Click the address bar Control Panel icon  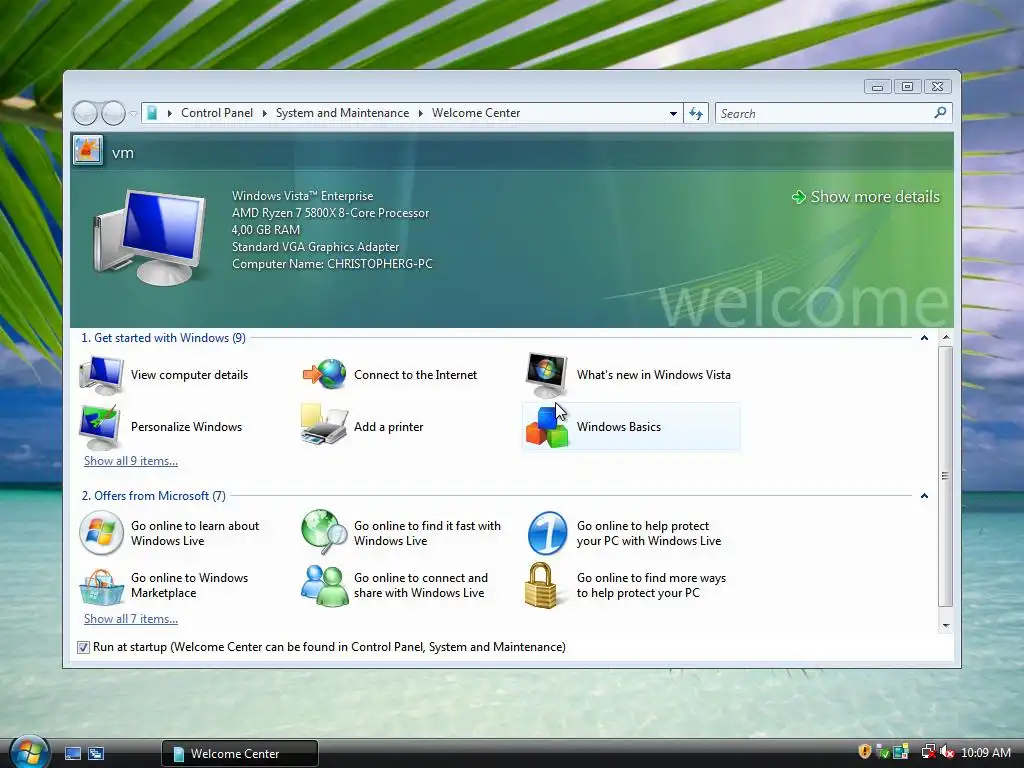pyautogui.click(x=152, y=113)
